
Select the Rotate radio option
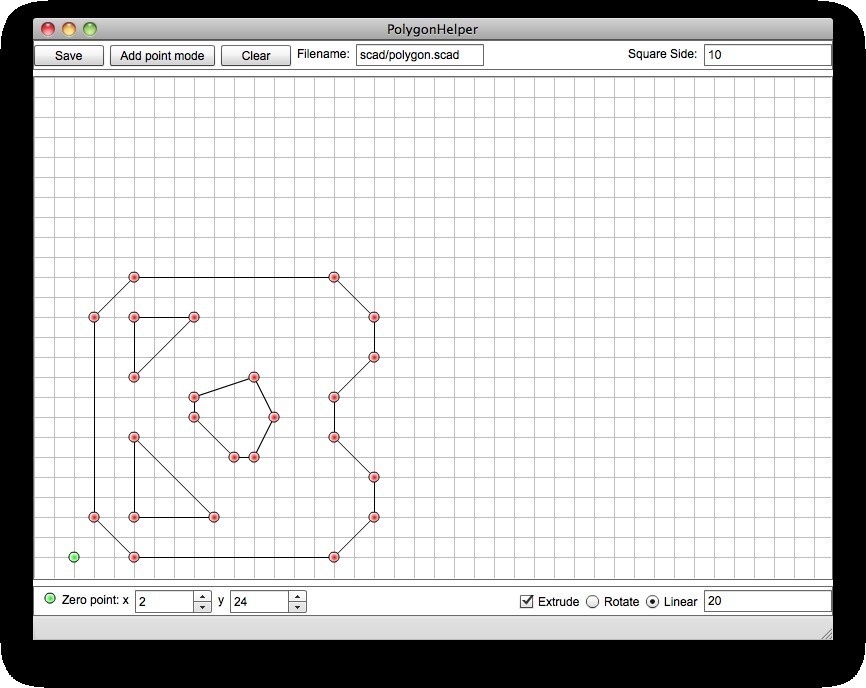click(x=592, y=601)
